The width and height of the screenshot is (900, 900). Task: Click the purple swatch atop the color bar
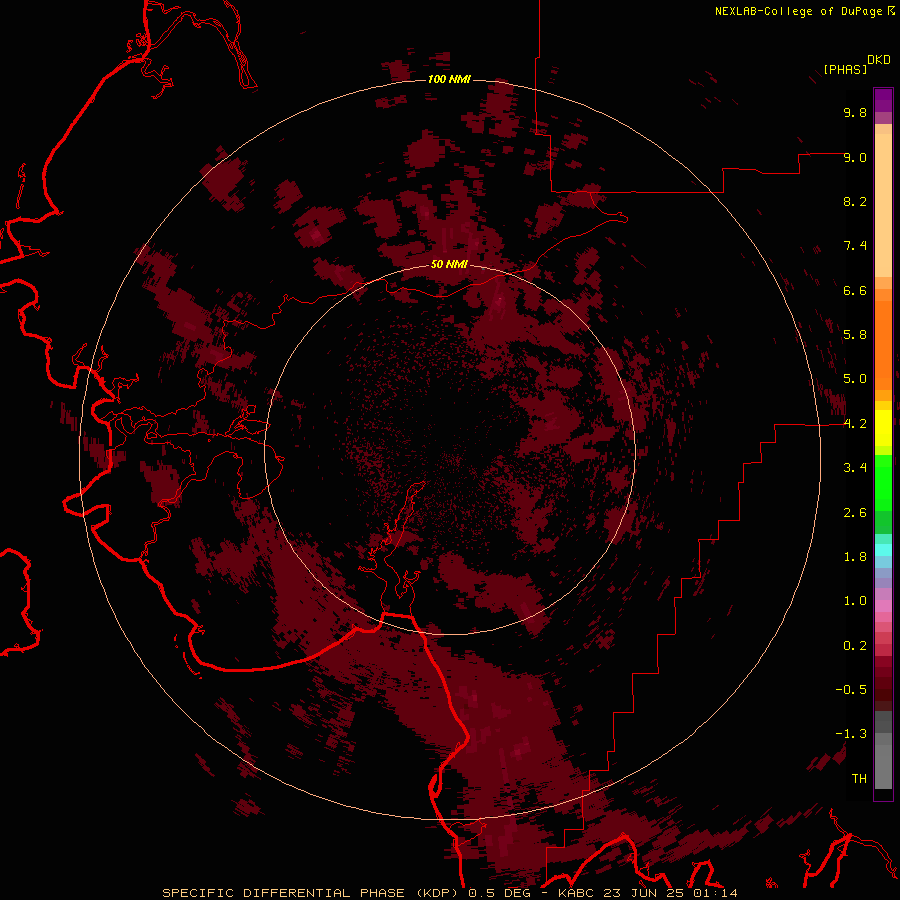tap(883, 100)
